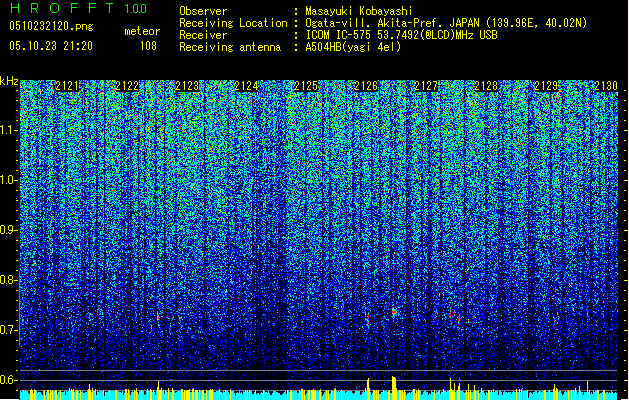This screenshot has height=400, width=629.
Task: Click the A504HB(yagi 4el) antenna text
Action: (x=353, y=47)
